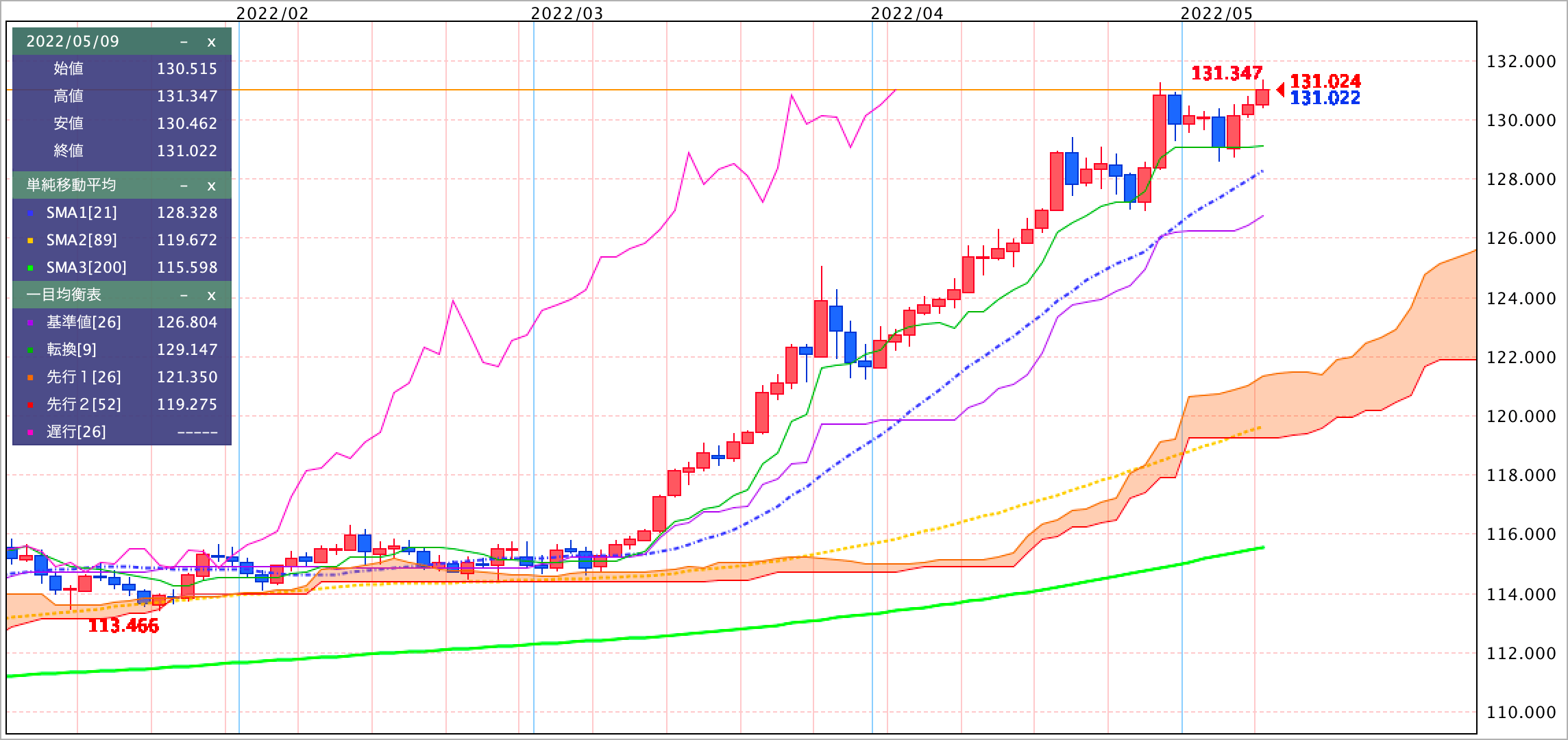This screenshot has height=740, width=1568.
Task: Select the 高値 131.347 row
Action: [x=122, y=96]
